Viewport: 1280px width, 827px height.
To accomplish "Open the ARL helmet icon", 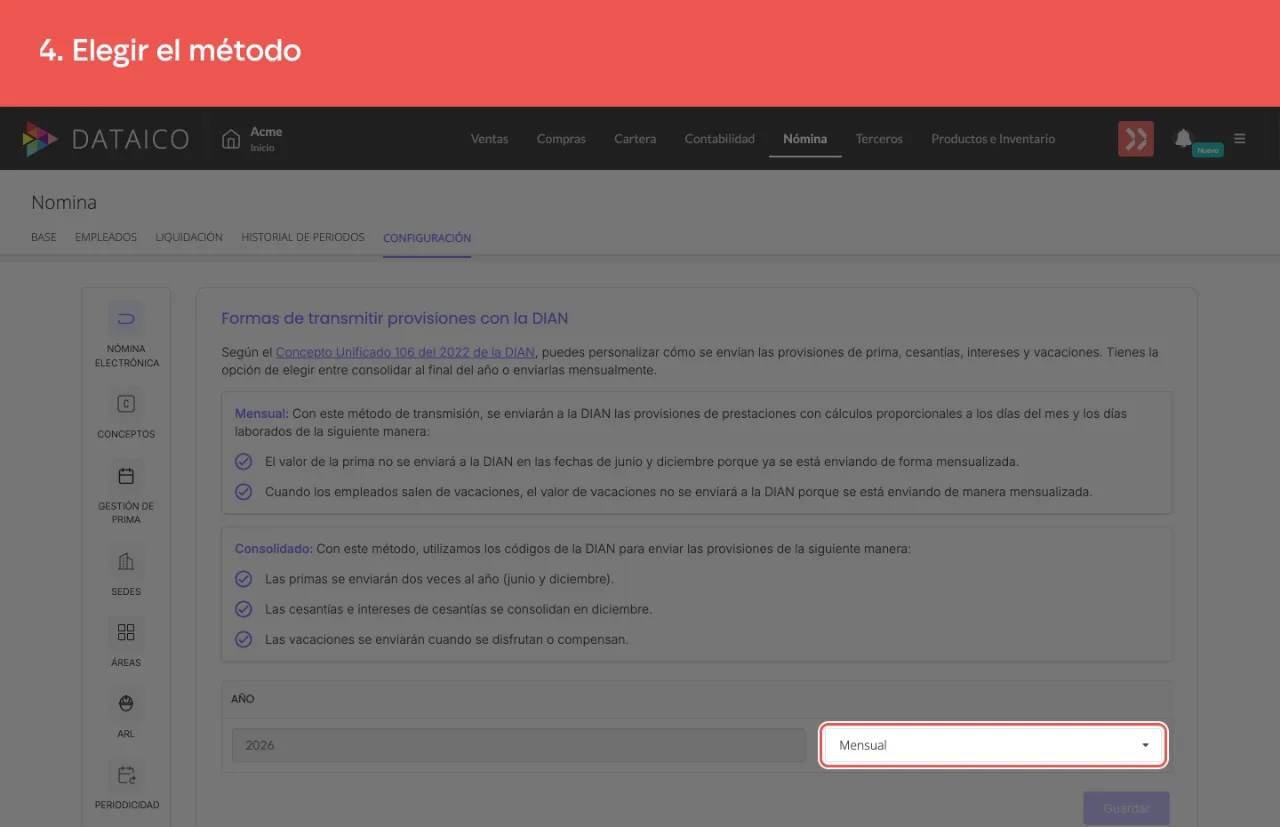I will click(x=126, y=704).
